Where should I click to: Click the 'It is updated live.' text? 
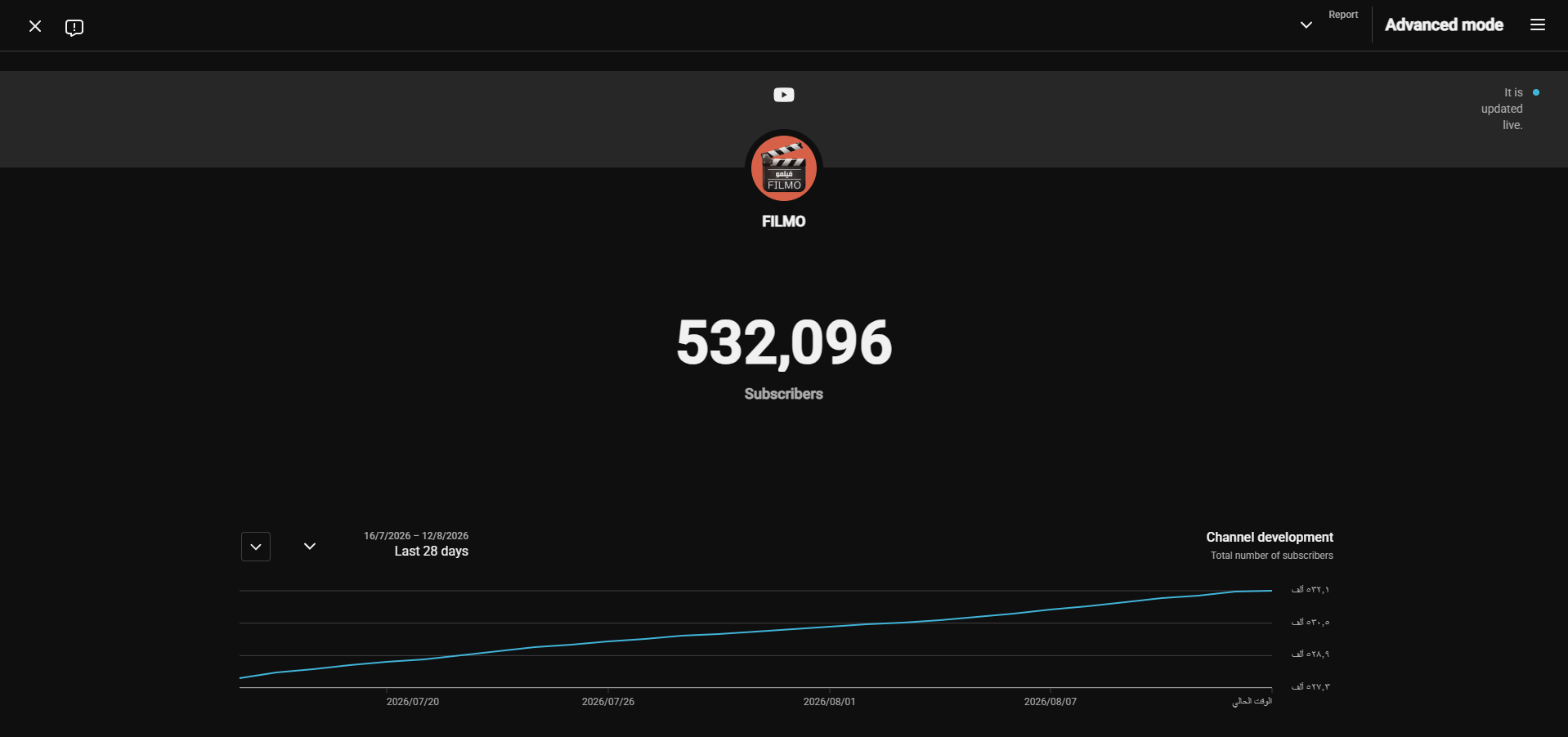point(1502,109)
